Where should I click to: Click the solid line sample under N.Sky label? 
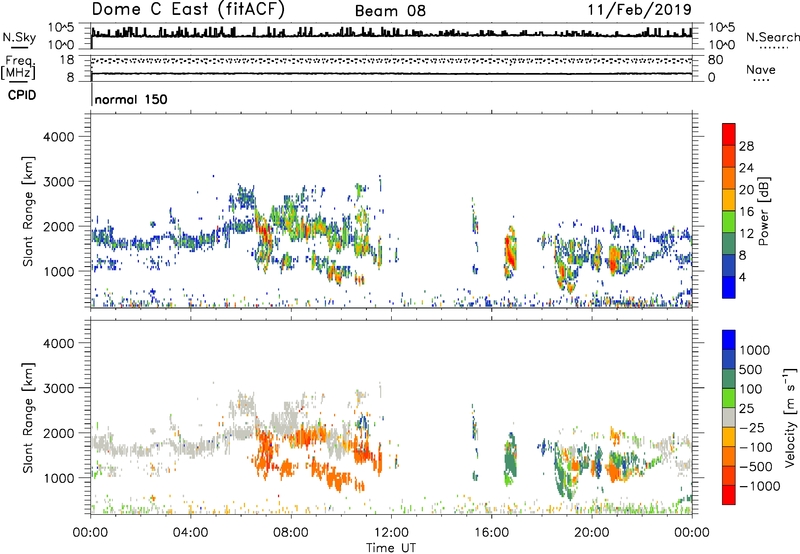(x=19, y=47)
